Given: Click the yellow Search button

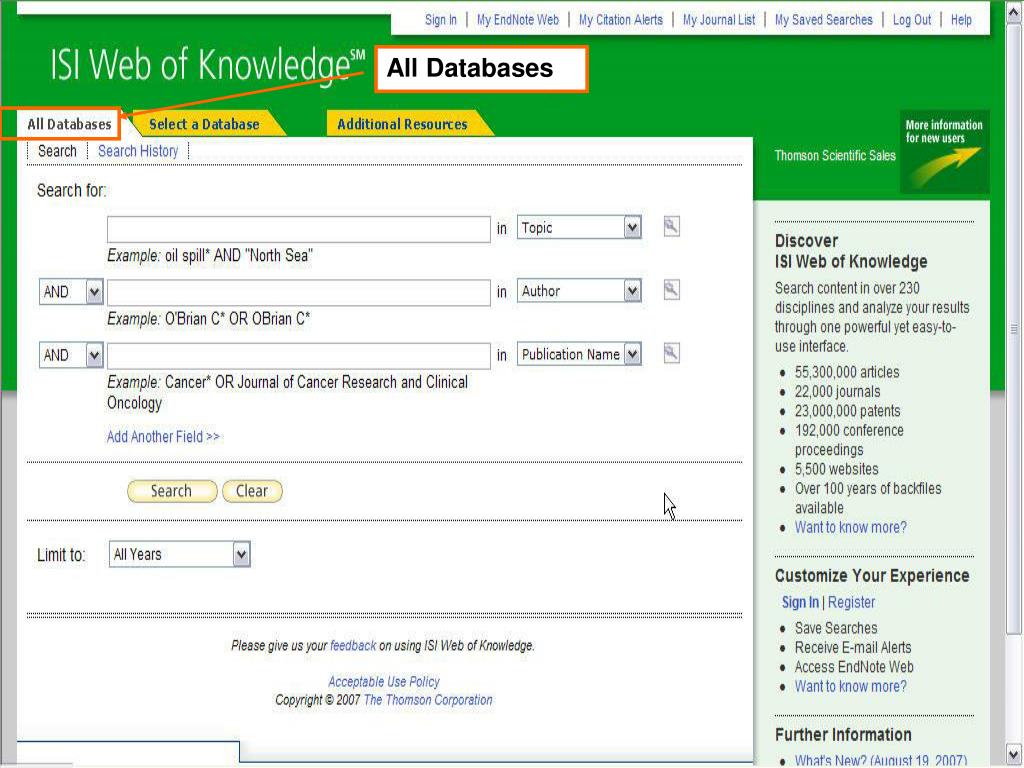Looking at the screenshot, I should [x=172, y=491].
